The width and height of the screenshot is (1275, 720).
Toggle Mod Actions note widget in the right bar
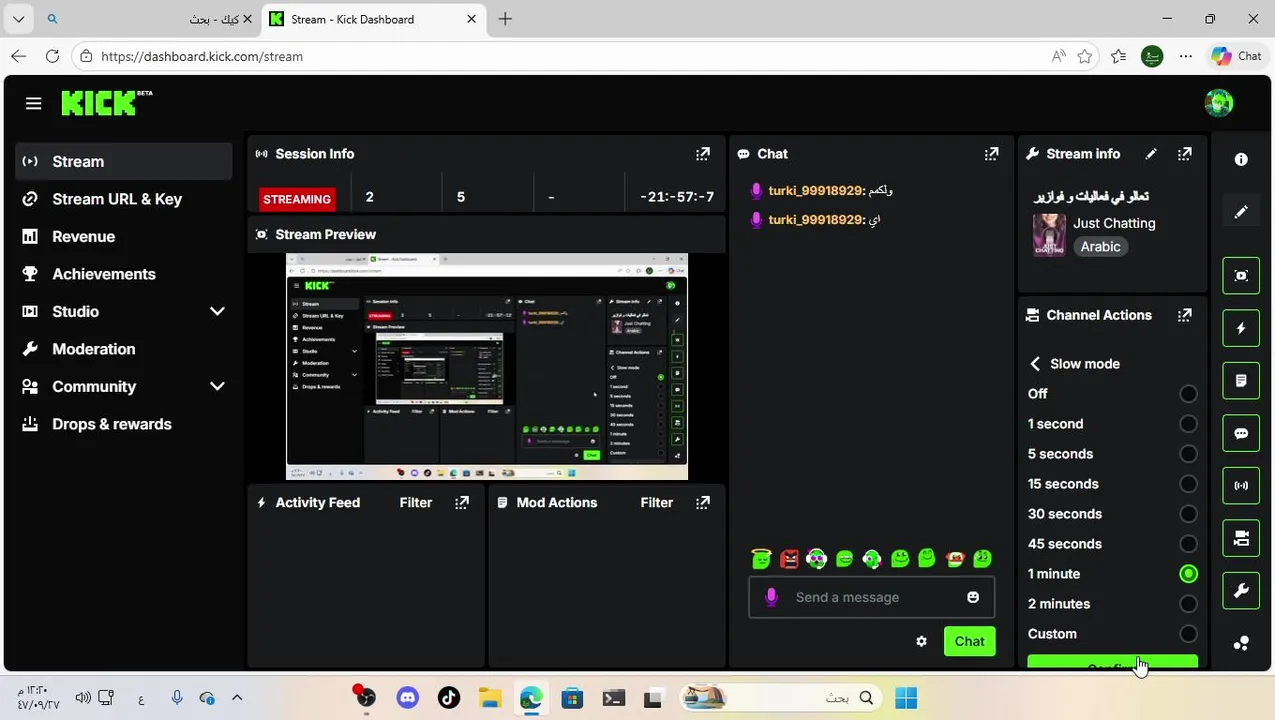[1241, 381]
